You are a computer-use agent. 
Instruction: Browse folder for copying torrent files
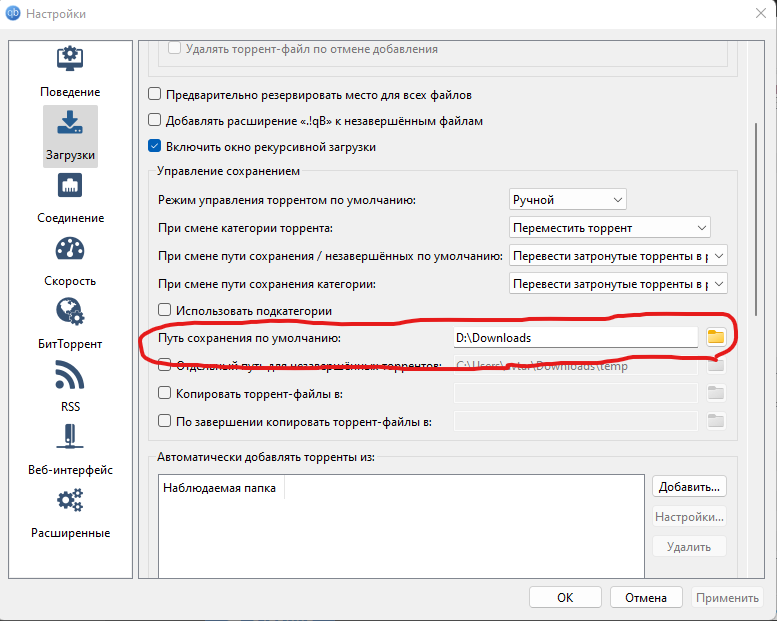[x=716, y=394]
